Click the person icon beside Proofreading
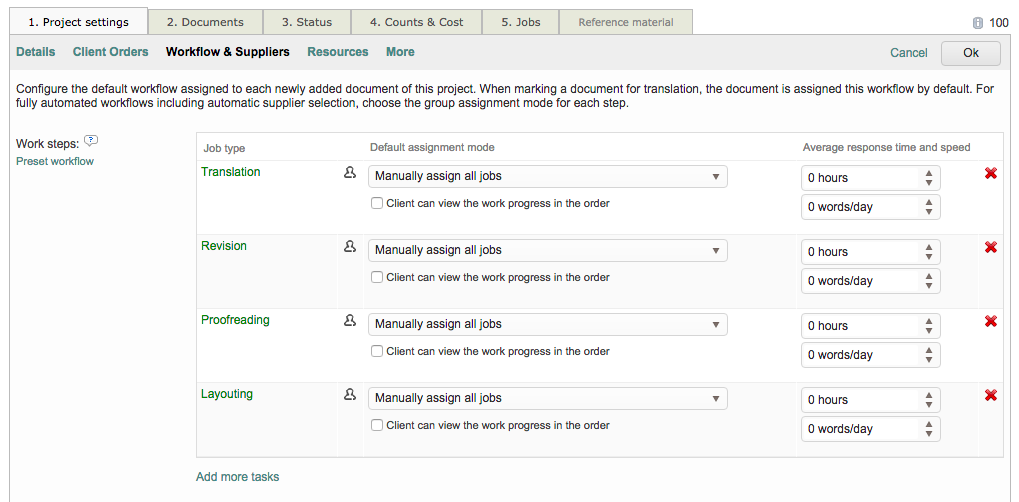Image resolution: width=1019 pixels, height=502 pixels. click(350, 321)
